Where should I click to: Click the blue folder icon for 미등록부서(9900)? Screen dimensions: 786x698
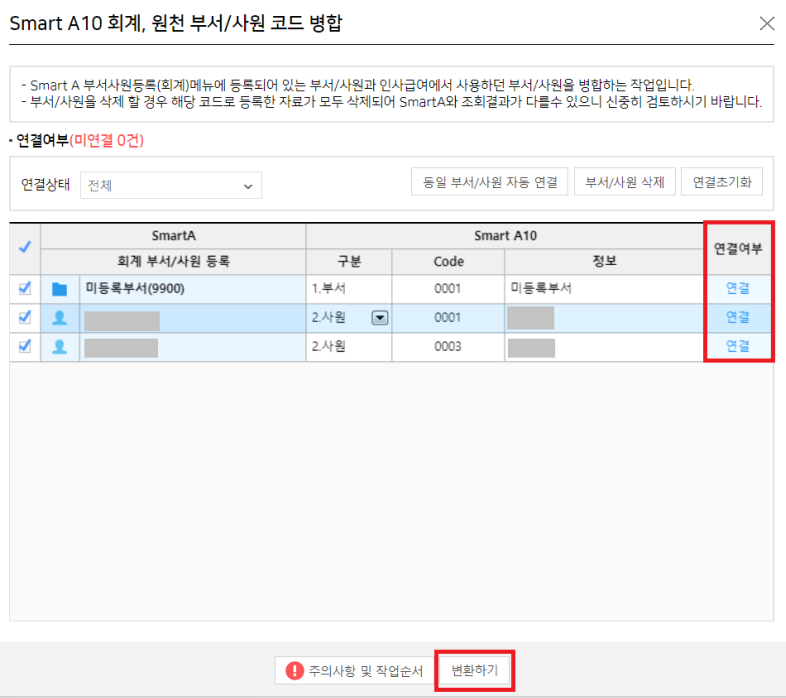pos(59,289)
